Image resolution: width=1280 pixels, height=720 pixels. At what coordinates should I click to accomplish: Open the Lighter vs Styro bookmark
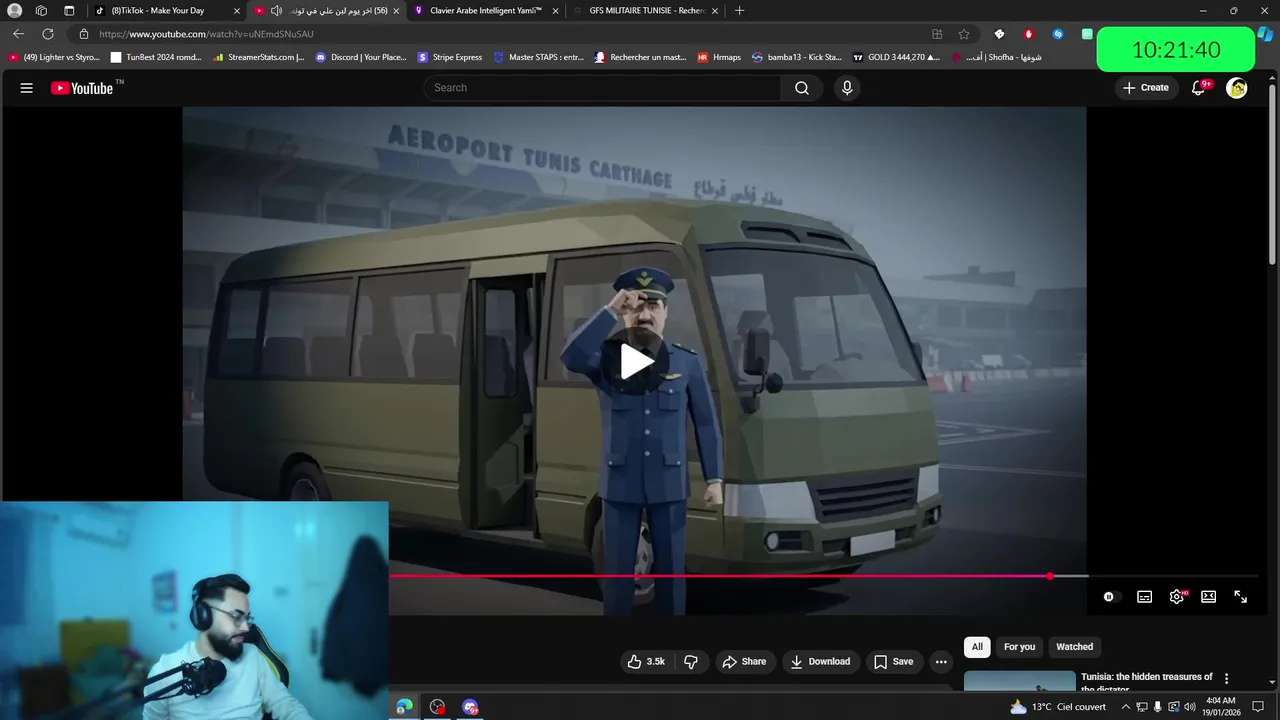coord(54,57)
